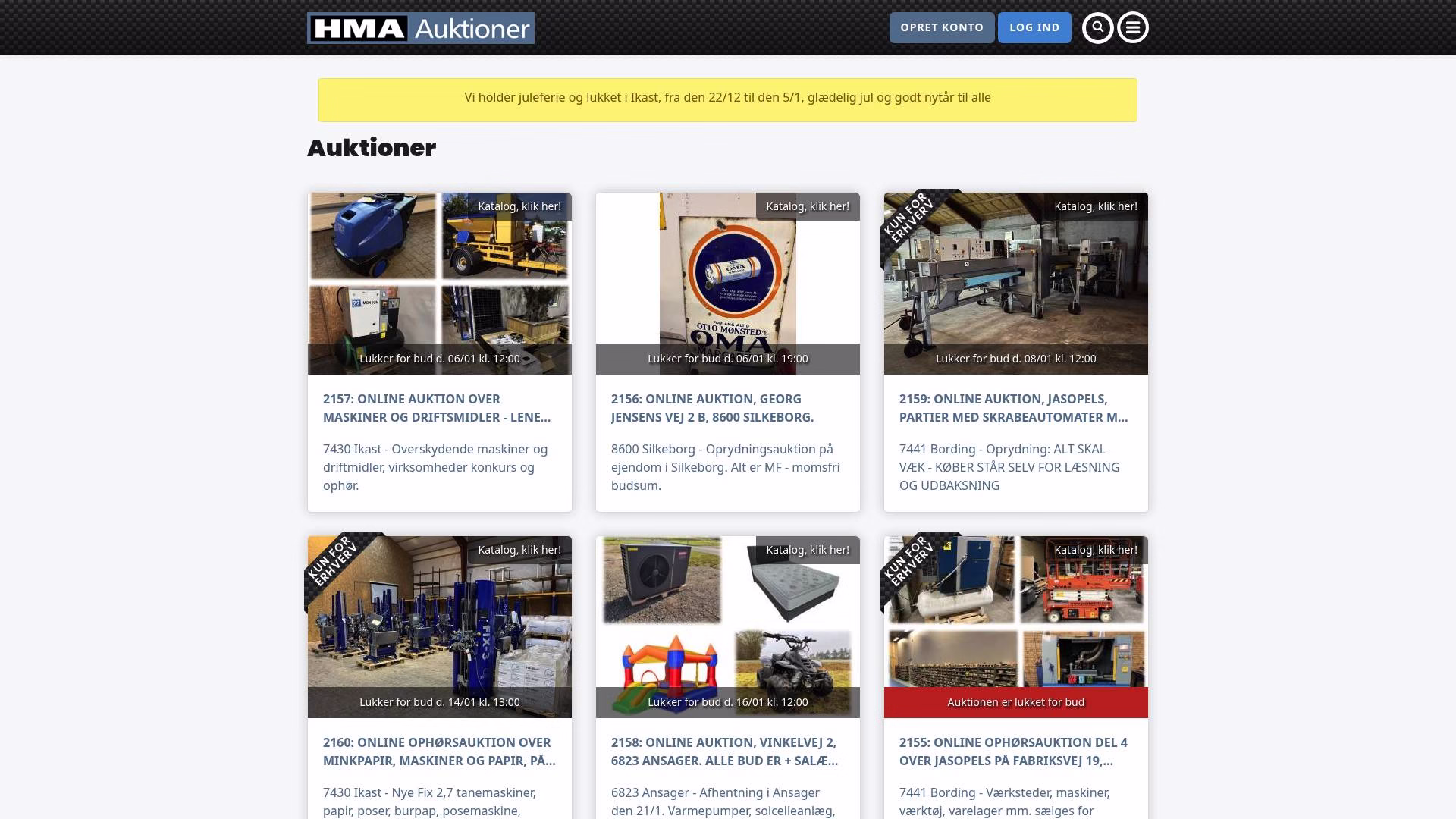Open catalog label on auction 2155 image
This screenshot has height=819, width=1456.
1096,550
